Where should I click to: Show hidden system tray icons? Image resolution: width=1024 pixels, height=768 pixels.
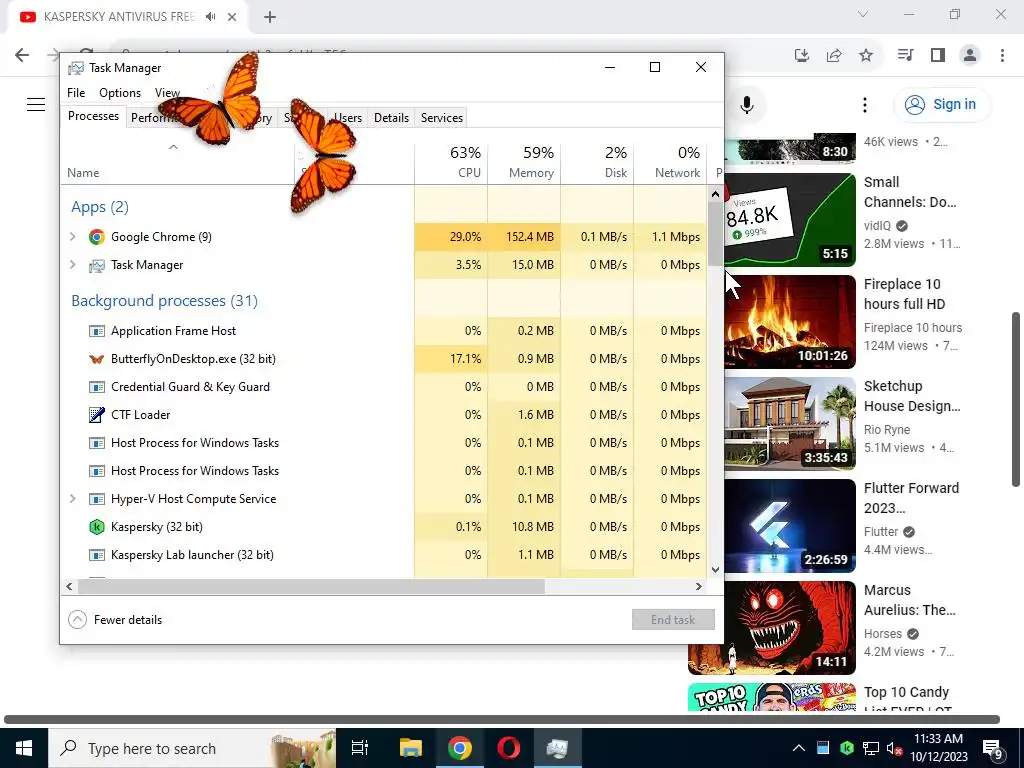[x=799, y=748]
